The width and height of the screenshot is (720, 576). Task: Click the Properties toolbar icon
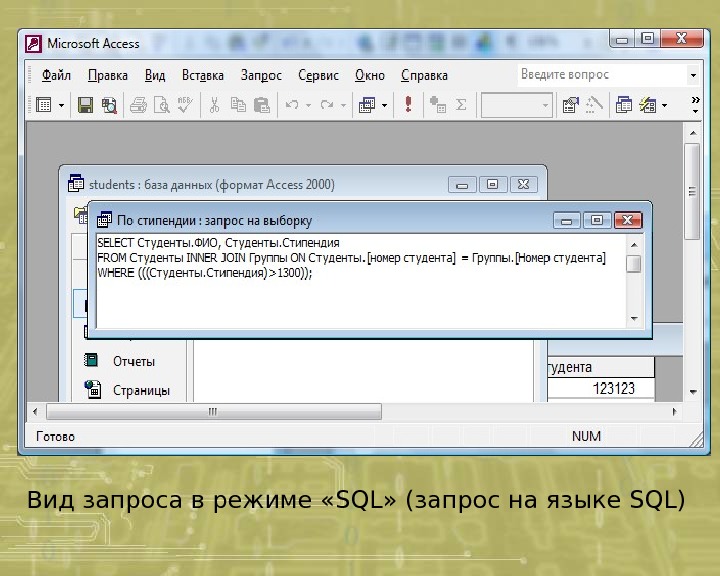click(x=571, y=105)
